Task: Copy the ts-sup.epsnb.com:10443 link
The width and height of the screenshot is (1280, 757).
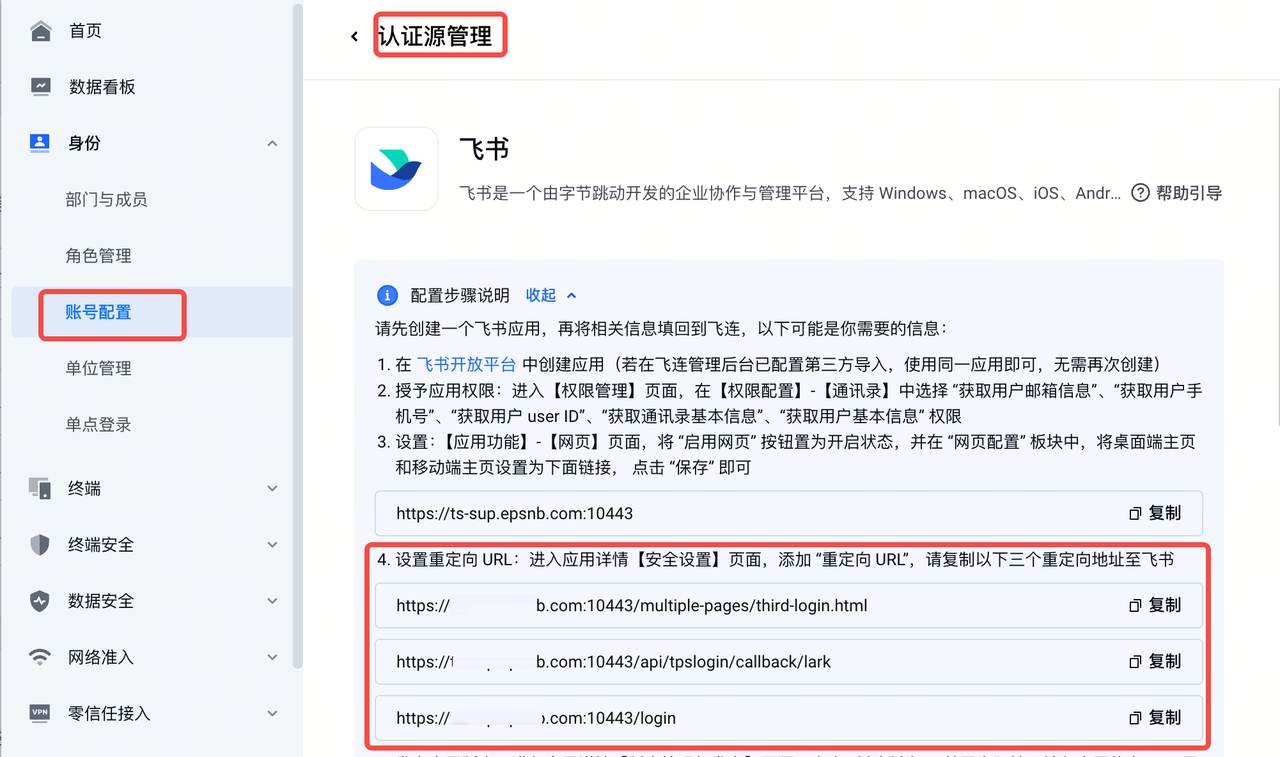Action: 1155,513
